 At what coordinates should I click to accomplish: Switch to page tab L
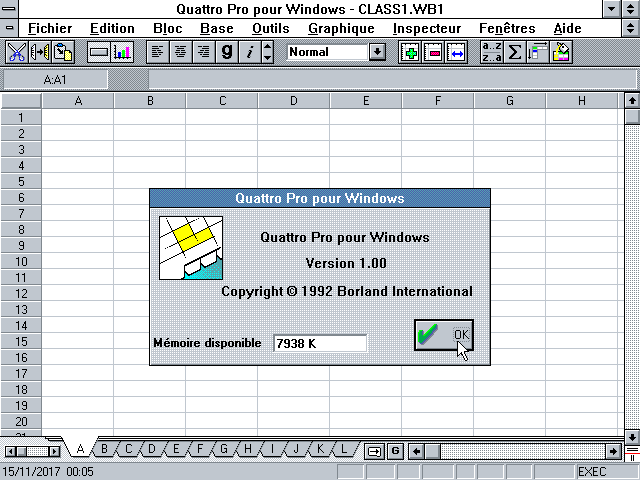(x=344, y=449)
